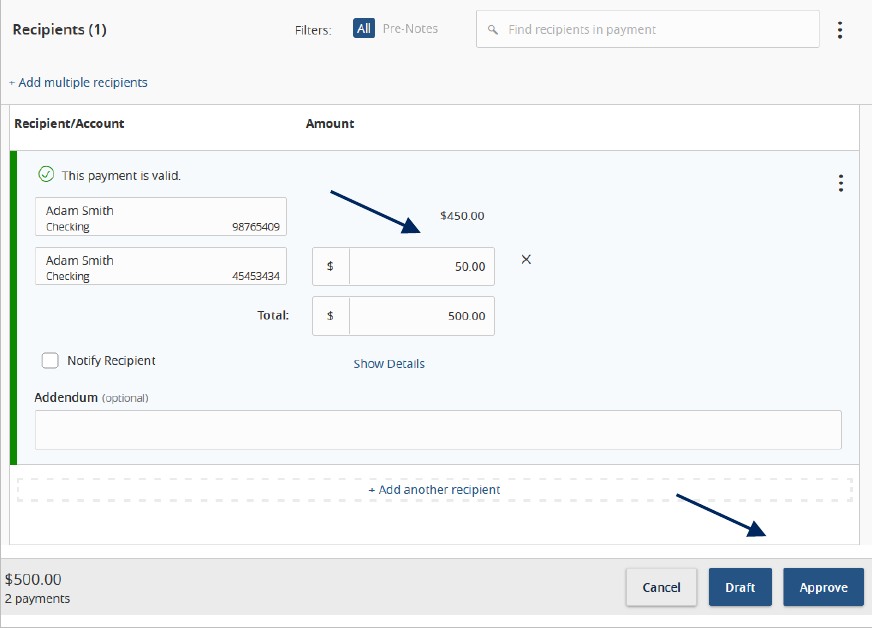The width and height of the screenshot is (872, 628).
Task: Click the $450.00 amount text
Action: tap(462, 216)
